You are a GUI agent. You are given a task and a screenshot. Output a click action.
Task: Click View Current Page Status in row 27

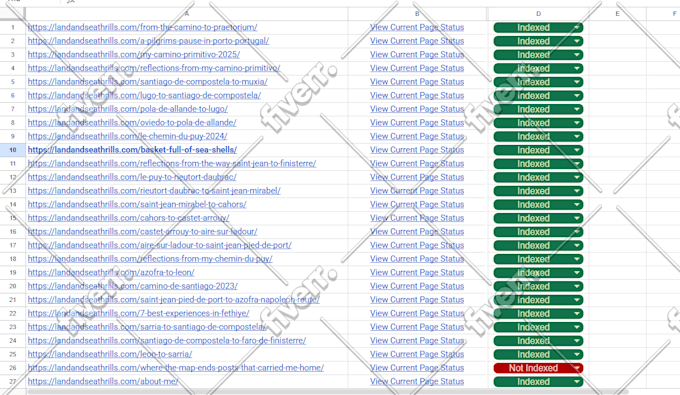tap(417, 381)
